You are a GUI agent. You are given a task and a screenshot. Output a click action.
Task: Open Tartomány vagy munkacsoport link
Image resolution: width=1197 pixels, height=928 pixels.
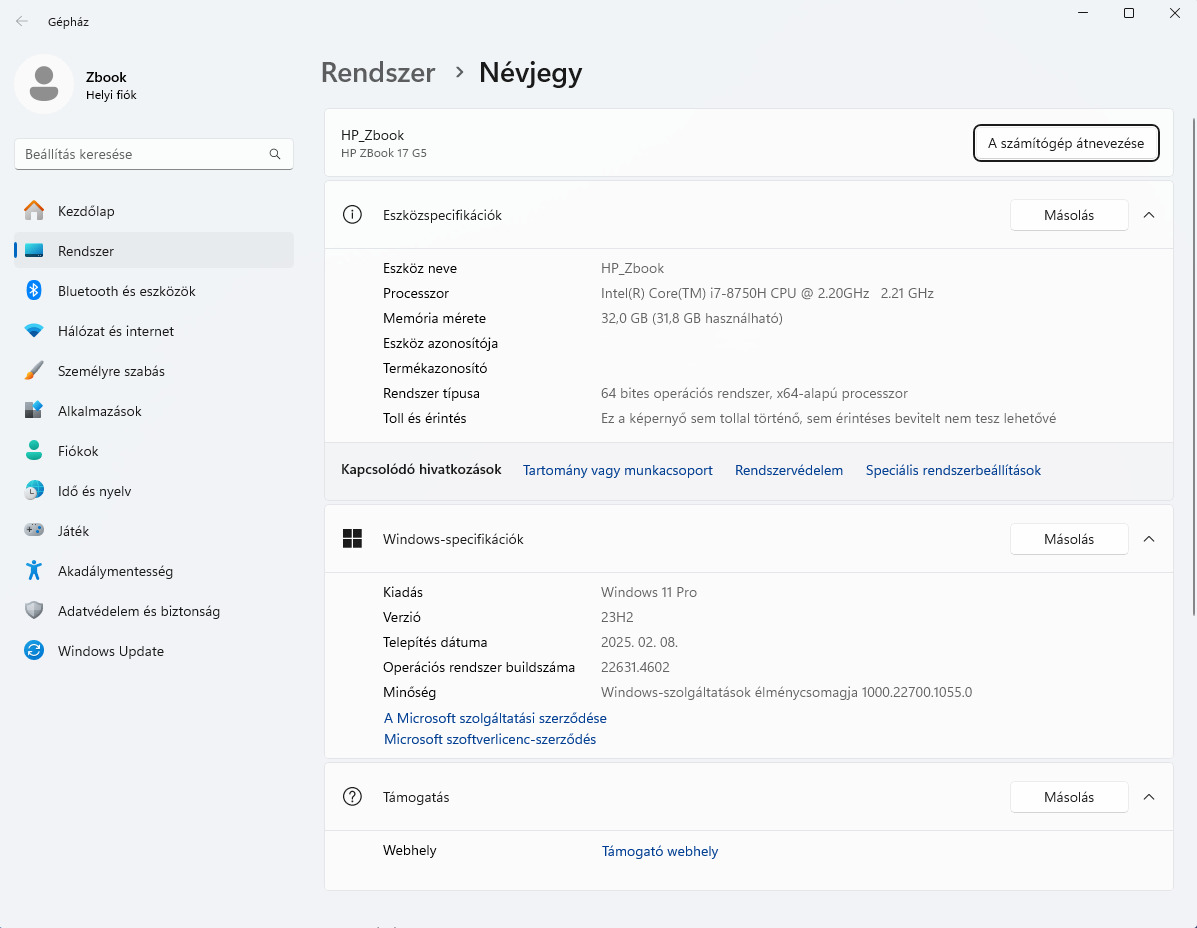coord(618,470)
